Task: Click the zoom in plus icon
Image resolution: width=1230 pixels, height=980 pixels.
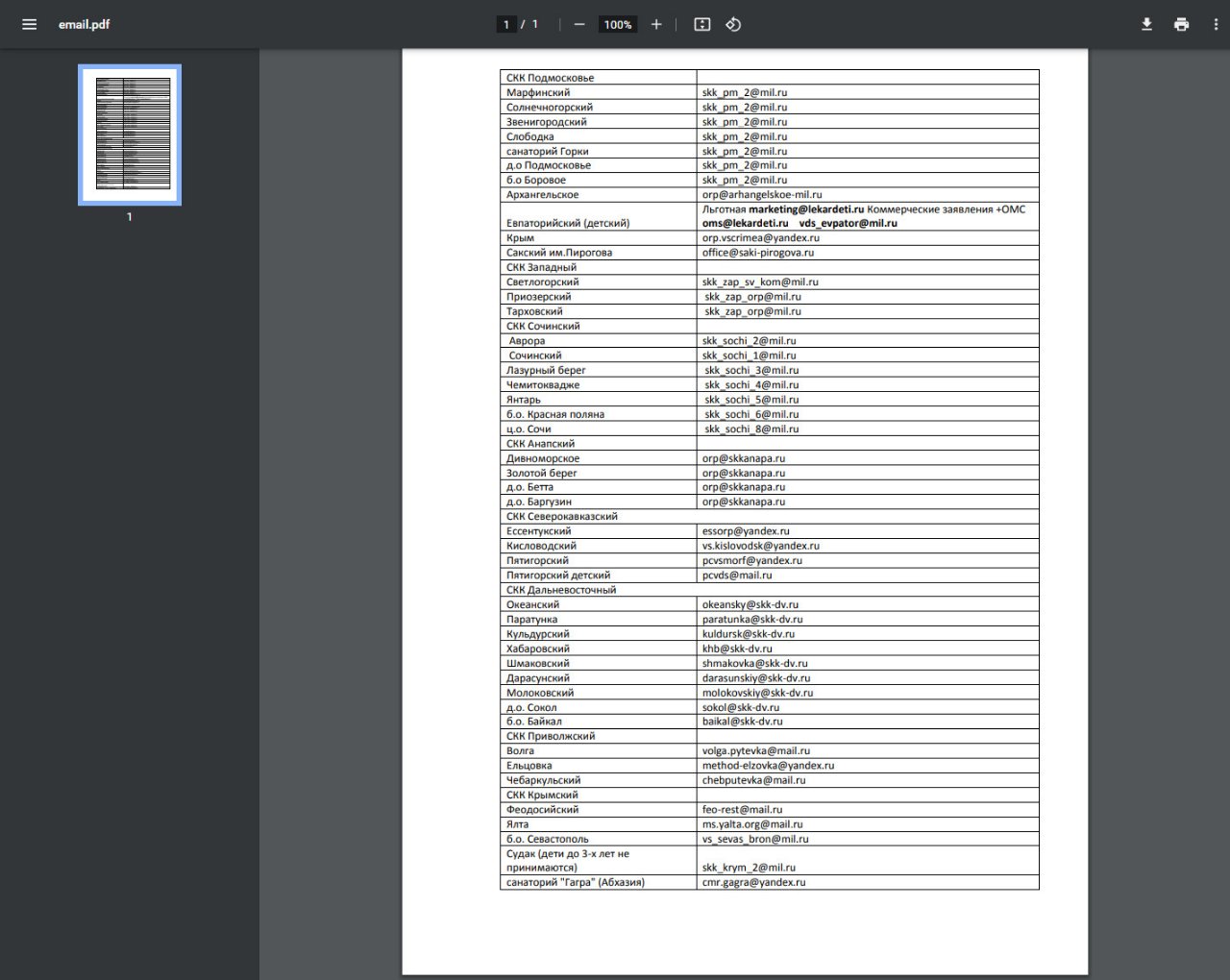Action: coord(656,24)
